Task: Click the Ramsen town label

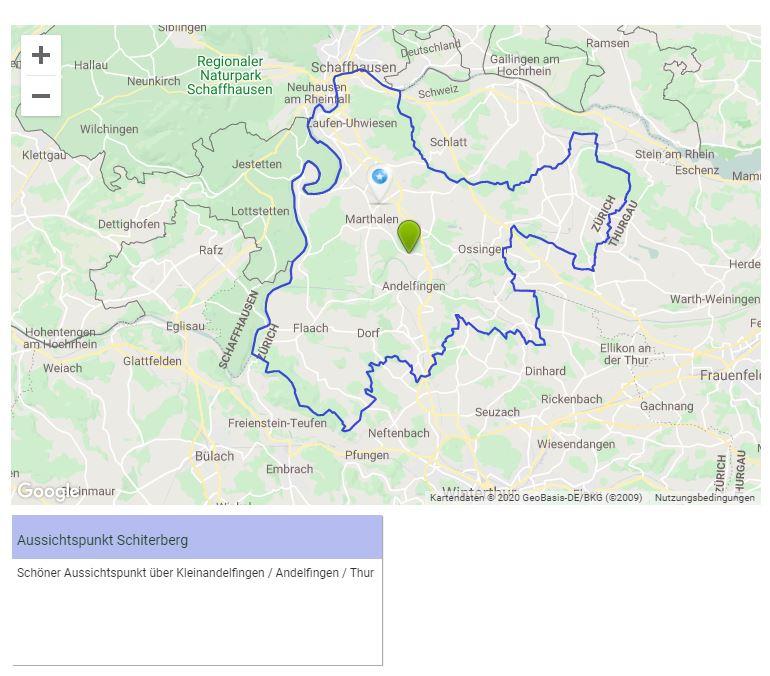Action: pos(607,43)
